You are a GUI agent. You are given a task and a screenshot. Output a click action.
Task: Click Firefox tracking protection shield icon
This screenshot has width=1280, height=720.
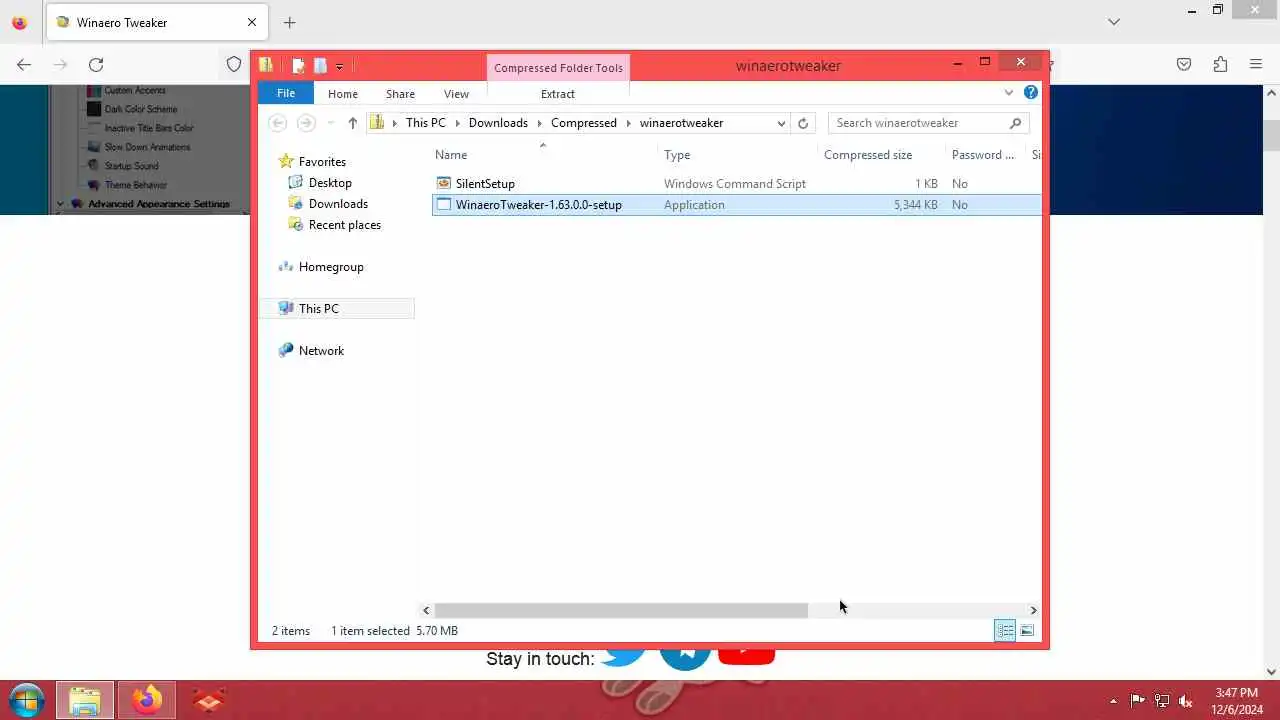[234, 64]
